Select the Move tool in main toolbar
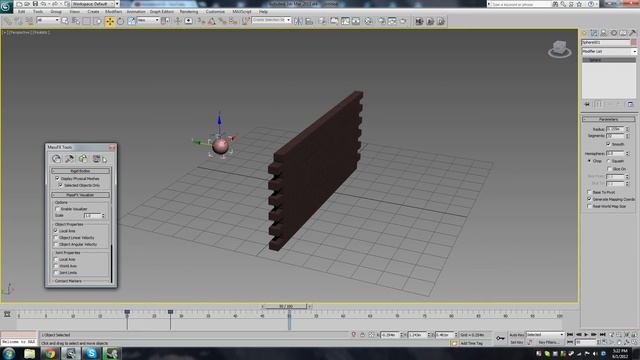 109,21
